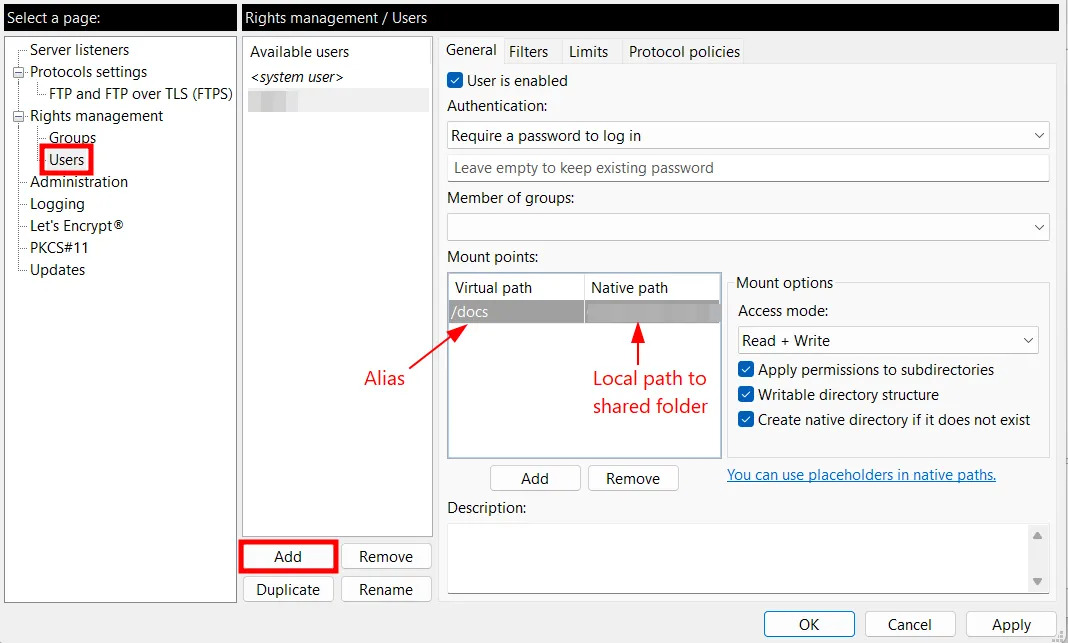Screen dimensions: 1068x643
Task: Open the Limits tab
Action: pyautogui.click(x=588, y=52)
